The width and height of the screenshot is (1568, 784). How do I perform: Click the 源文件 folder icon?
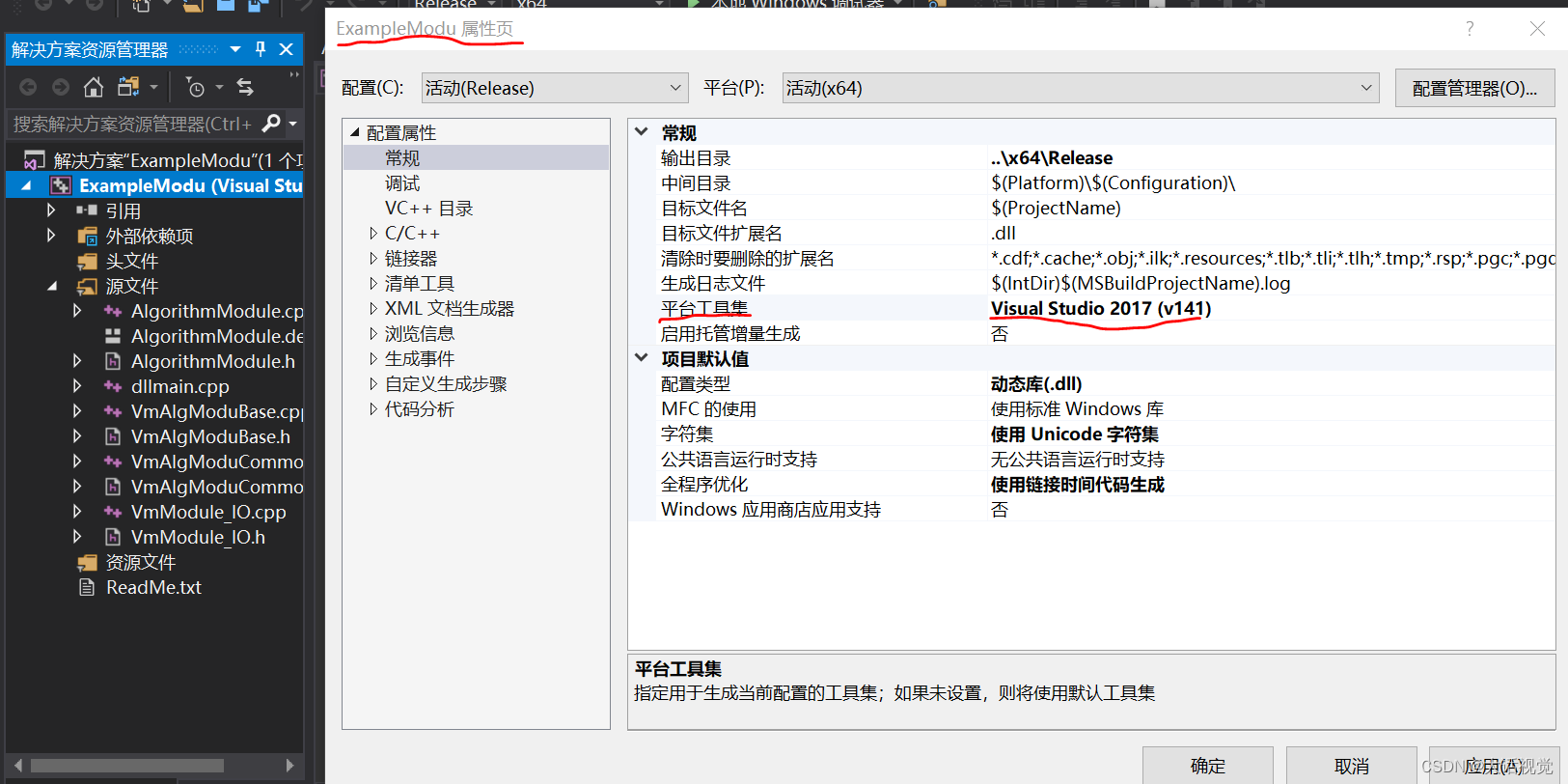pyautogui.click(x=88, y=286)
